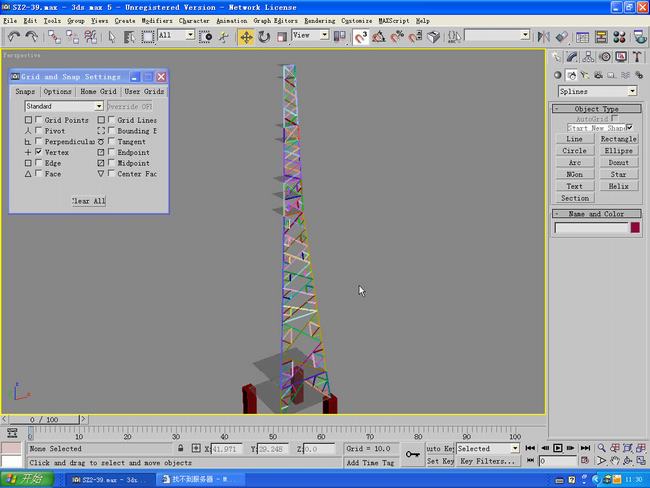Activate the Select and Move tool

pyautogui.click(x=246, y=37)
